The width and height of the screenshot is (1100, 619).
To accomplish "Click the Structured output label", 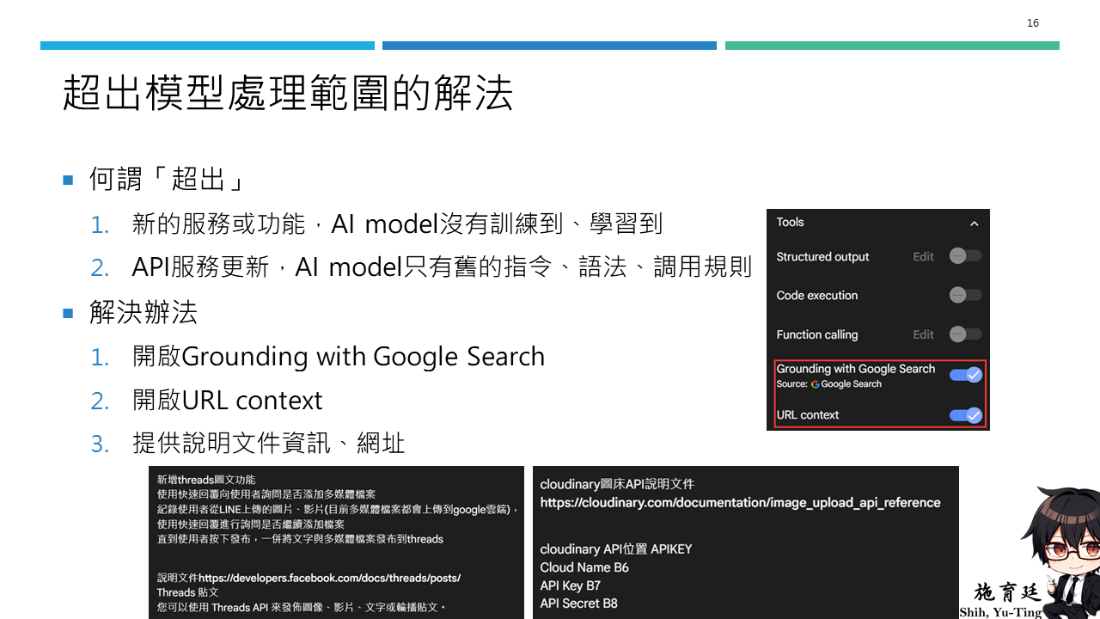I will [822, 257].
